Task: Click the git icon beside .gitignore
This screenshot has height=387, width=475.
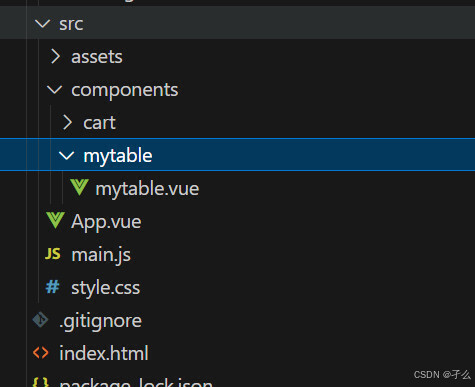Action: pos(41,320)
